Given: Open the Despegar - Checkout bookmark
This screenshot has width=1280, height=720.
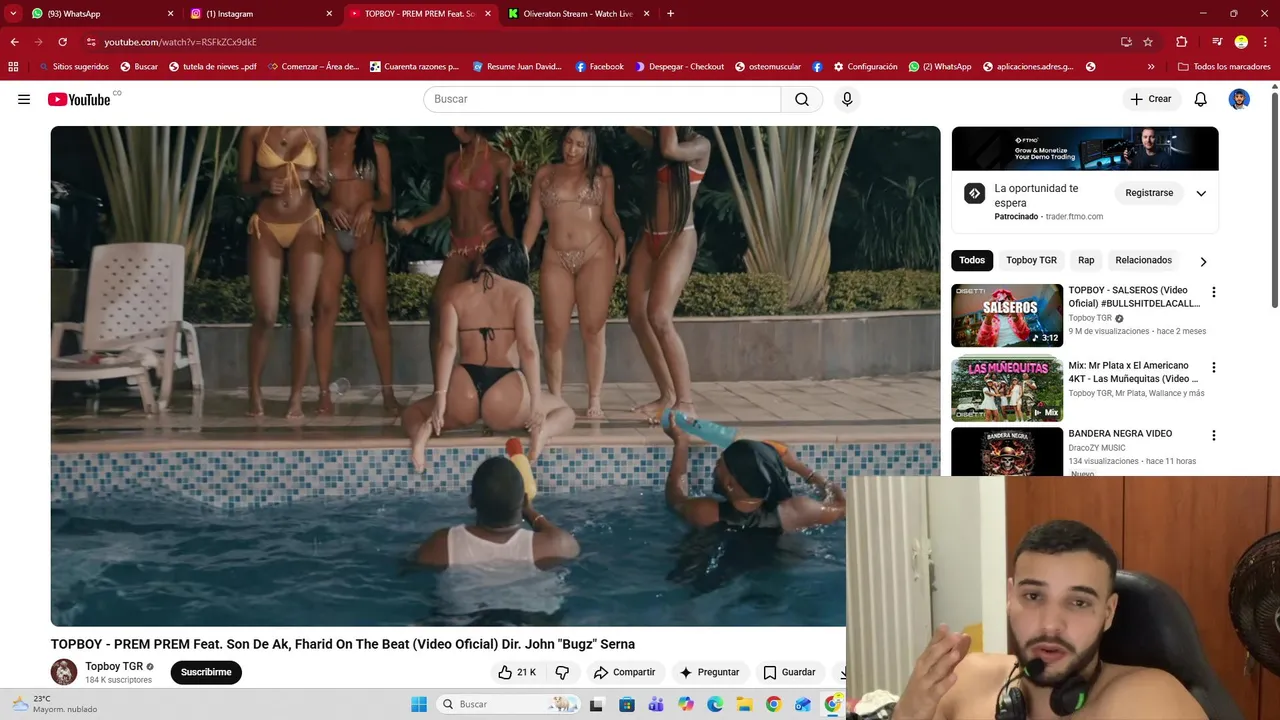Looking at the screenshot, I should point(678,67).
